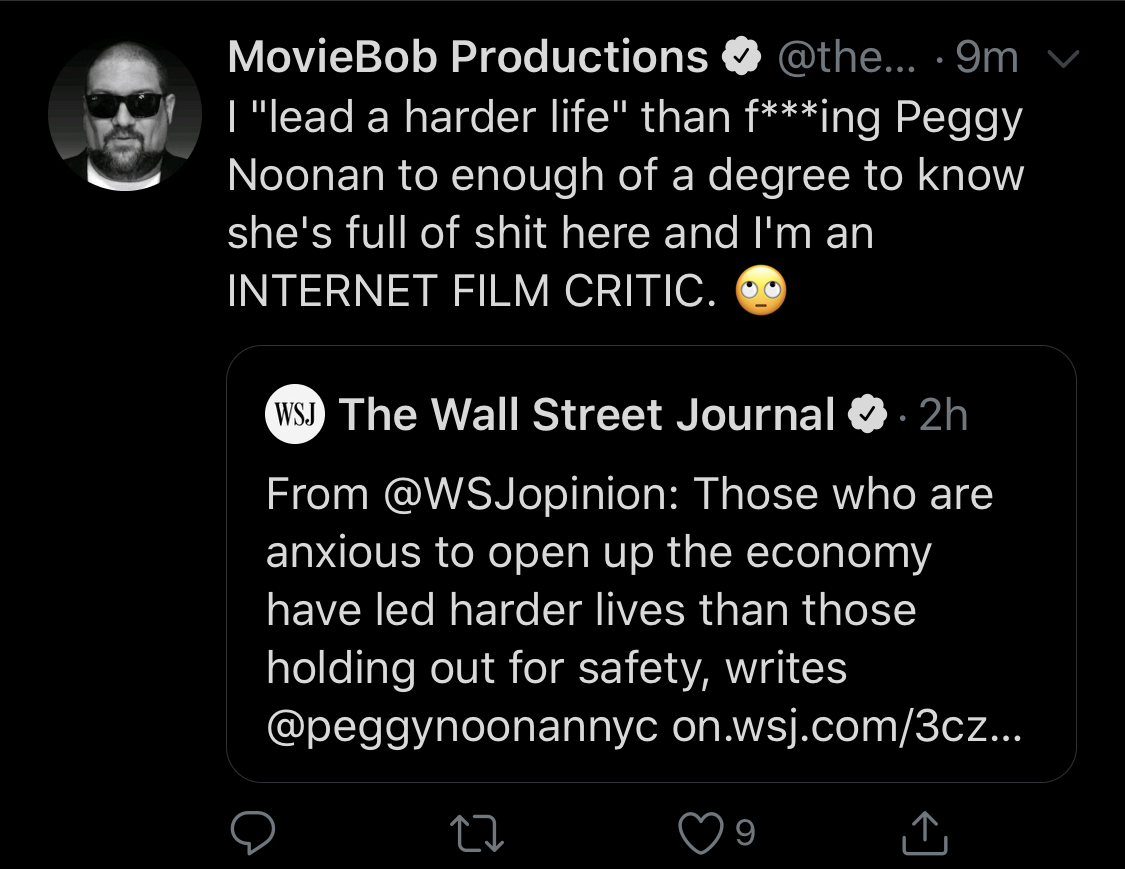Open The Wall Street Journal name
Image resolution: width=1125 pixels, height=869 pixels.
(587, 414)
